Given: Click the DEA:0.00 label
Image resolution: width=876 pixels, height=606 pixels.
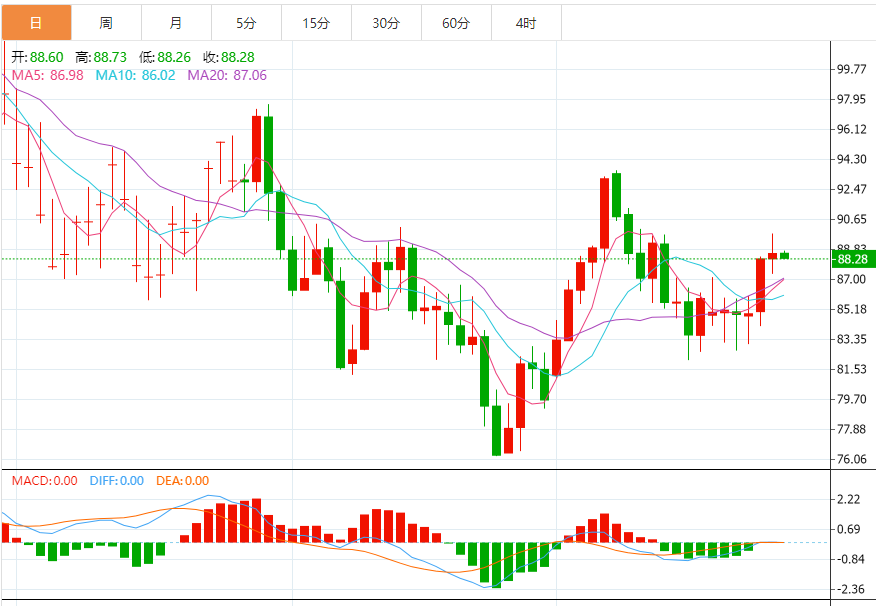Looking at the screenshot, I should (183, 481).
